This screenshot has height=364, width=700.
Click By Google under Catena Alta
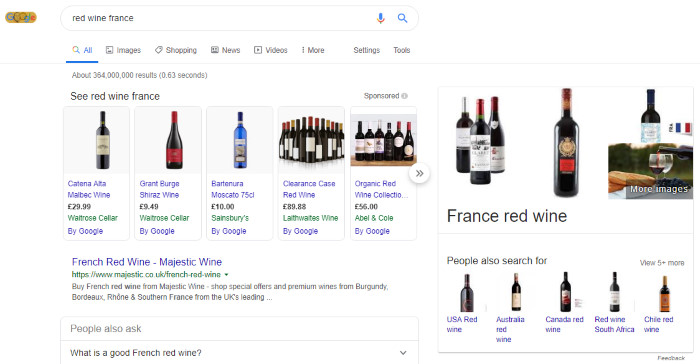click(85, 231)
